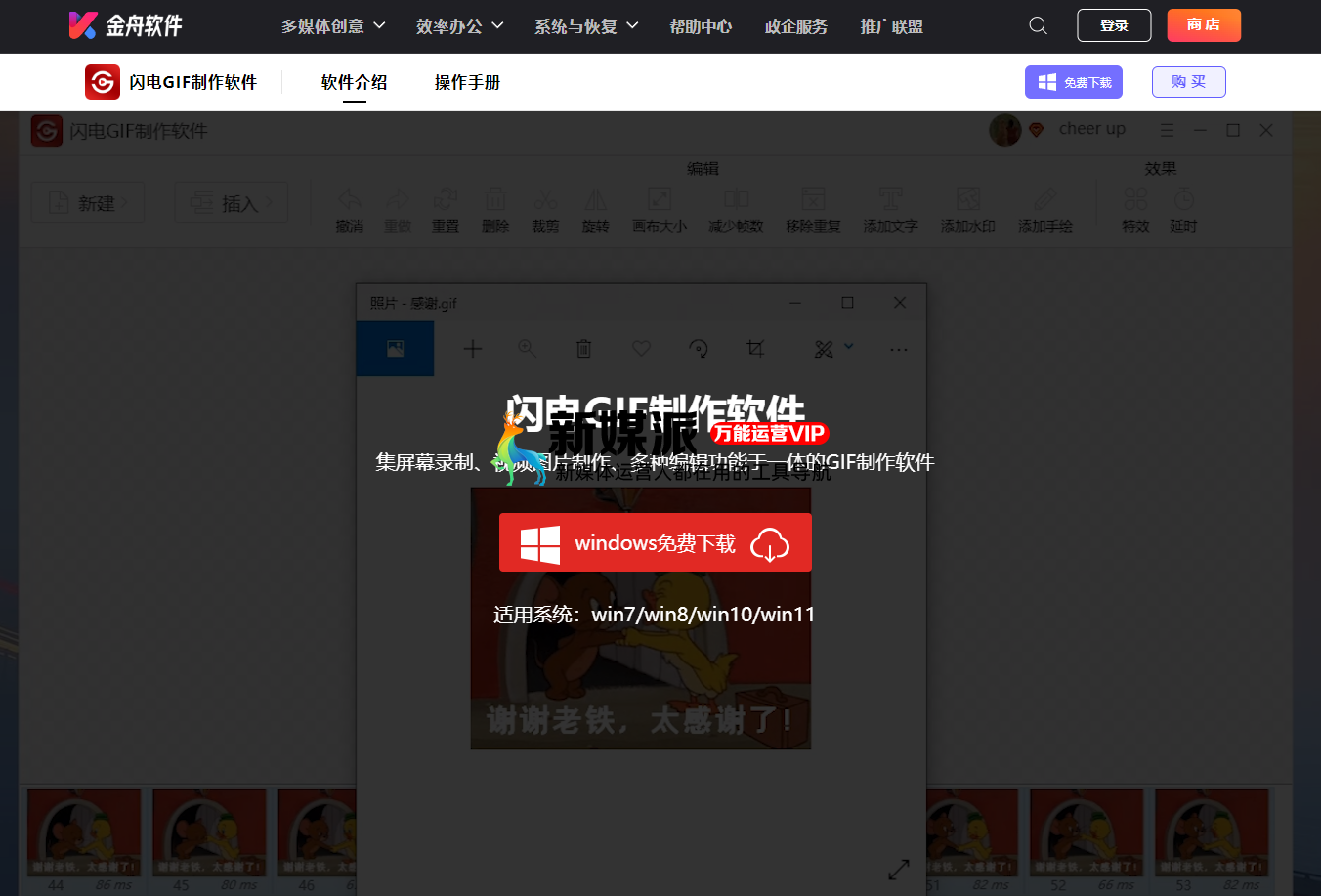Select the user avatar beside cheer up
1321x896 pixels.
click(x=1004, y=130)
